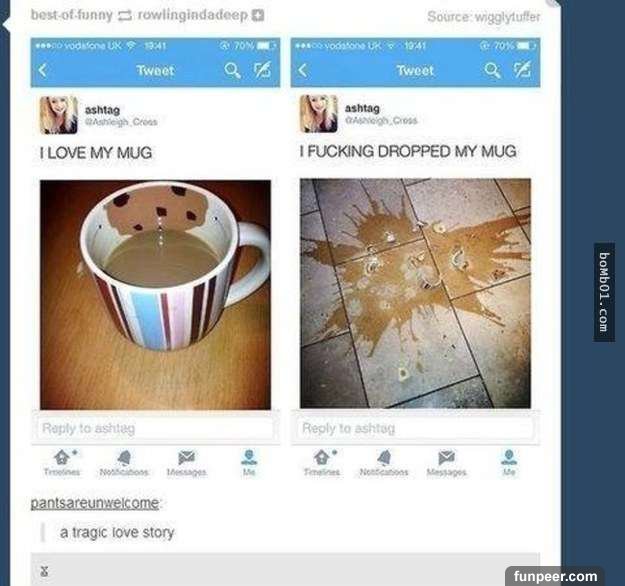The height and width of the screenshot is (586, 625).
Task: Tap search icon in left Tweet header
Action: [x=232, y=70]
